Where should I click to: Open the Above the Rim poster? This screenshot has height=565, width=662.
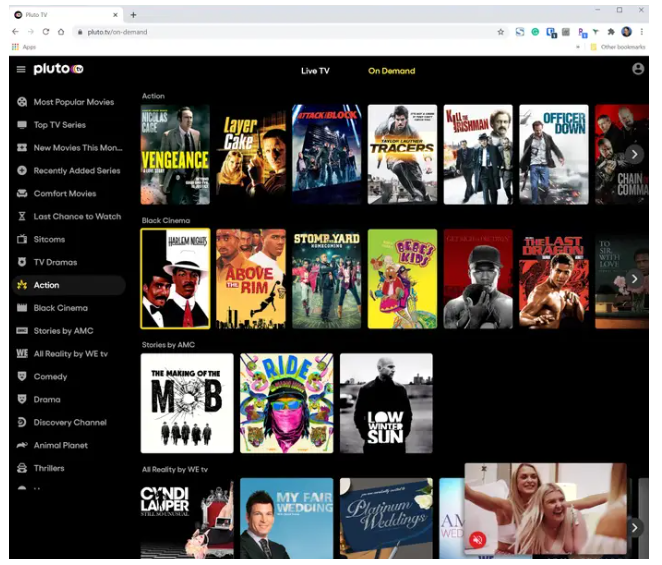coord(251,279)
